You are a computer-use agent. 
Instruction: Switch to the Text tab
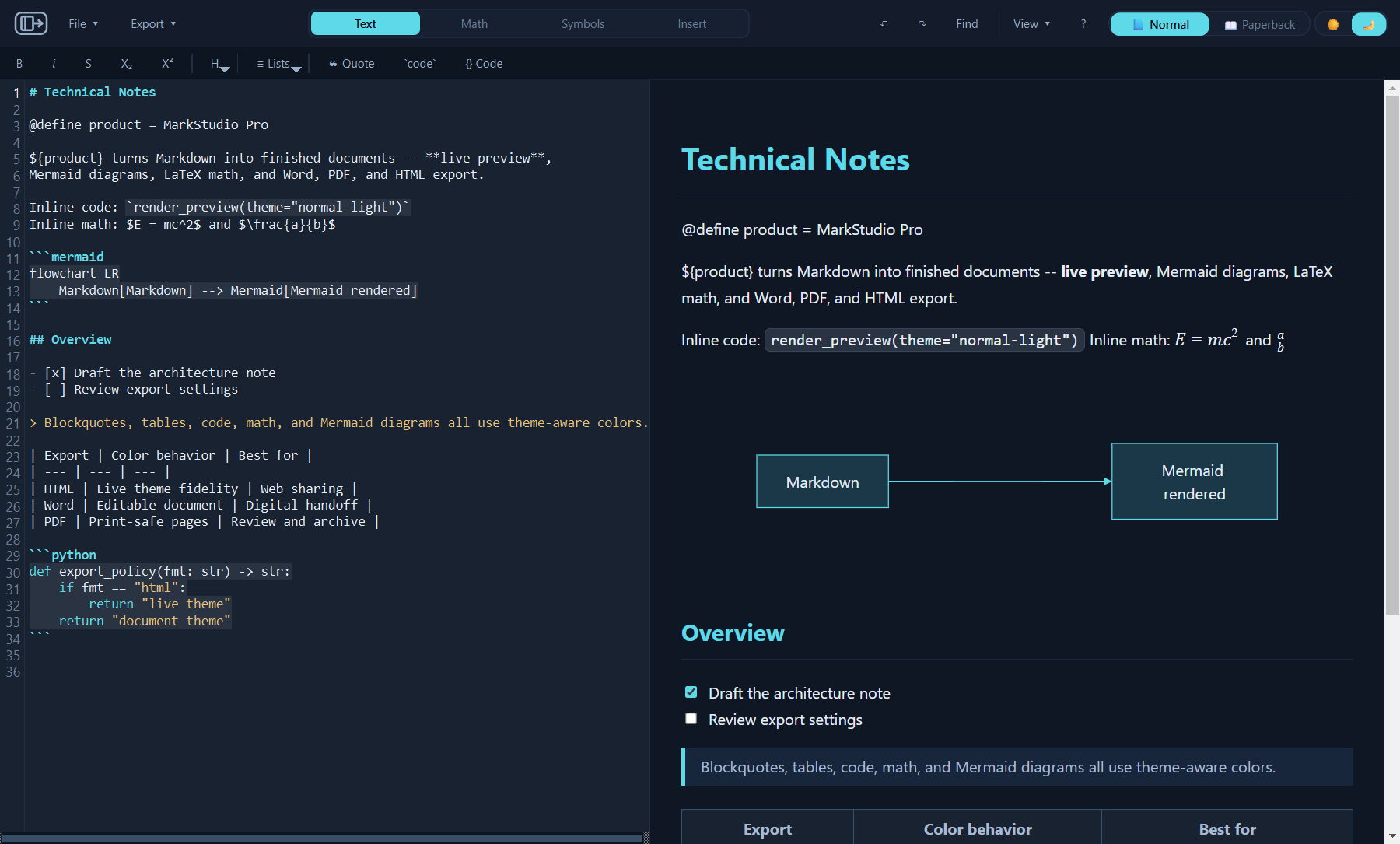[x=366, y=24]
